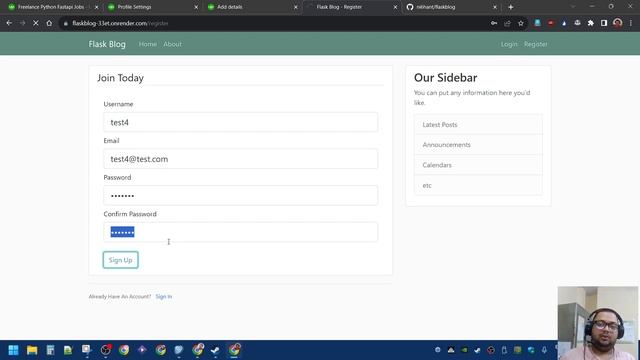Viewport: 640px width, 360px height.
Task: Close the GitHub flaskblog tab
Action: [x=495, y=7]
